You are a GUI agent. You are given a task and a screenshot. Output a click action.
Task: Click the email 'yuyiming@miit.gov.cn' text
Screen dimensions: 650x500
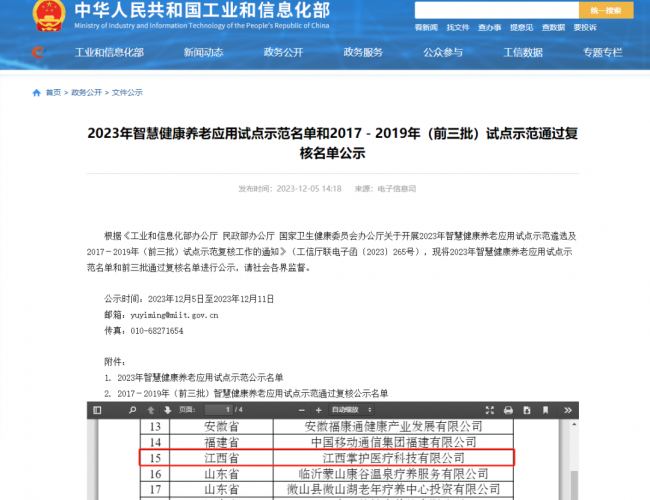pyautogui.click(x=175, y=315)
